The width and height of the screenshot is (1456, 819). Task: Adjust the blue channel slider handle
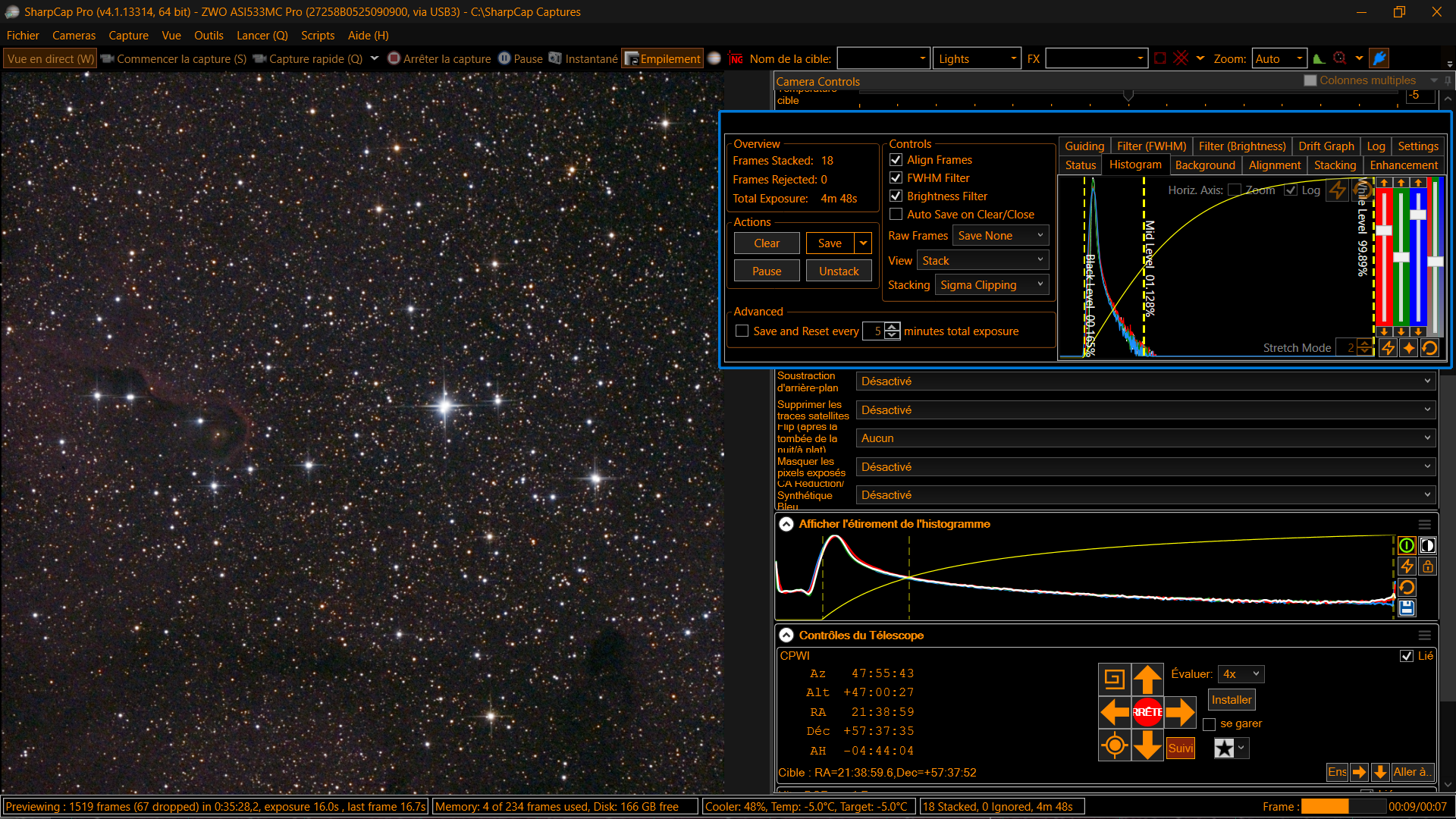pos(1418,215)
